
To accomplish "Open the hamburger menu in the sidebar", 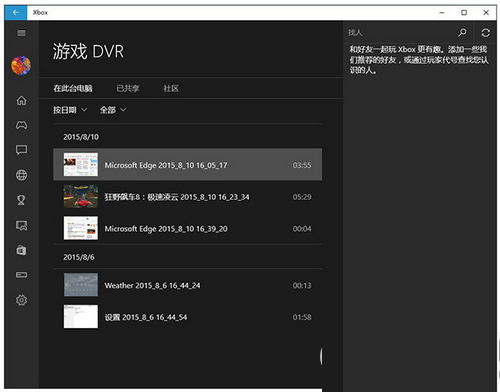I will (21, 33).
